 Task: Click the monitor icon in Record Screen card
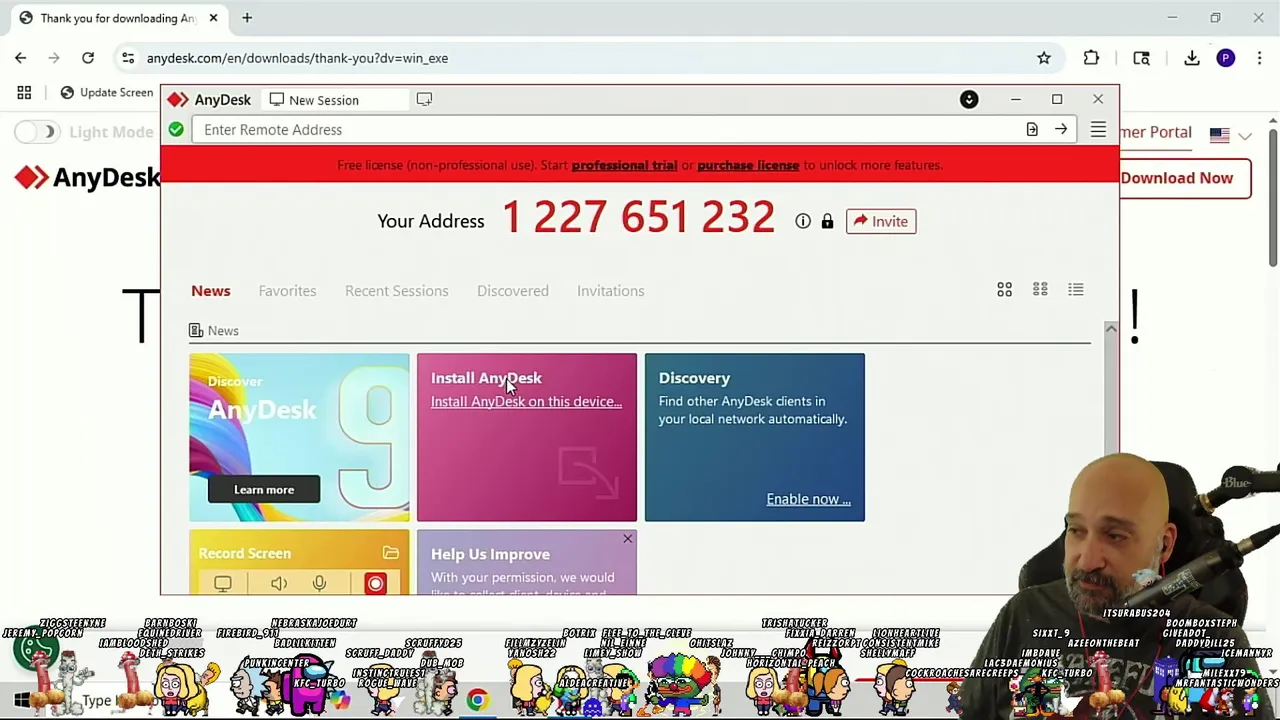point(223,583)
